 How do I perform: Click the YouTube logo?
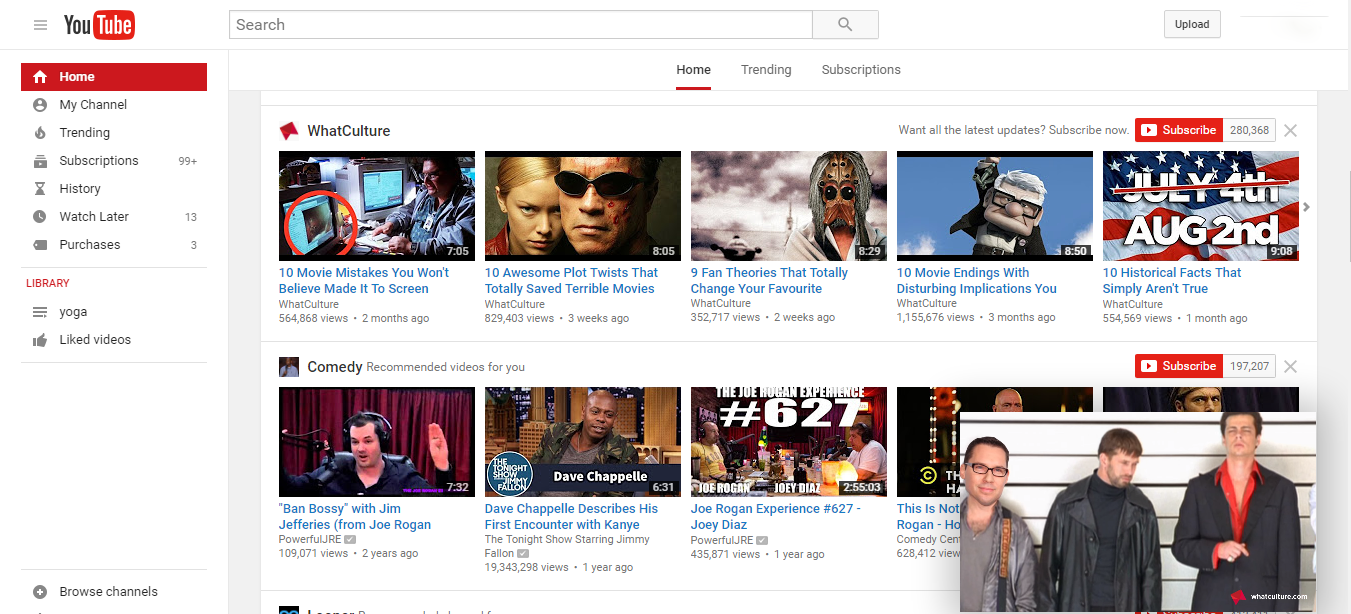[x=99, y=25]
